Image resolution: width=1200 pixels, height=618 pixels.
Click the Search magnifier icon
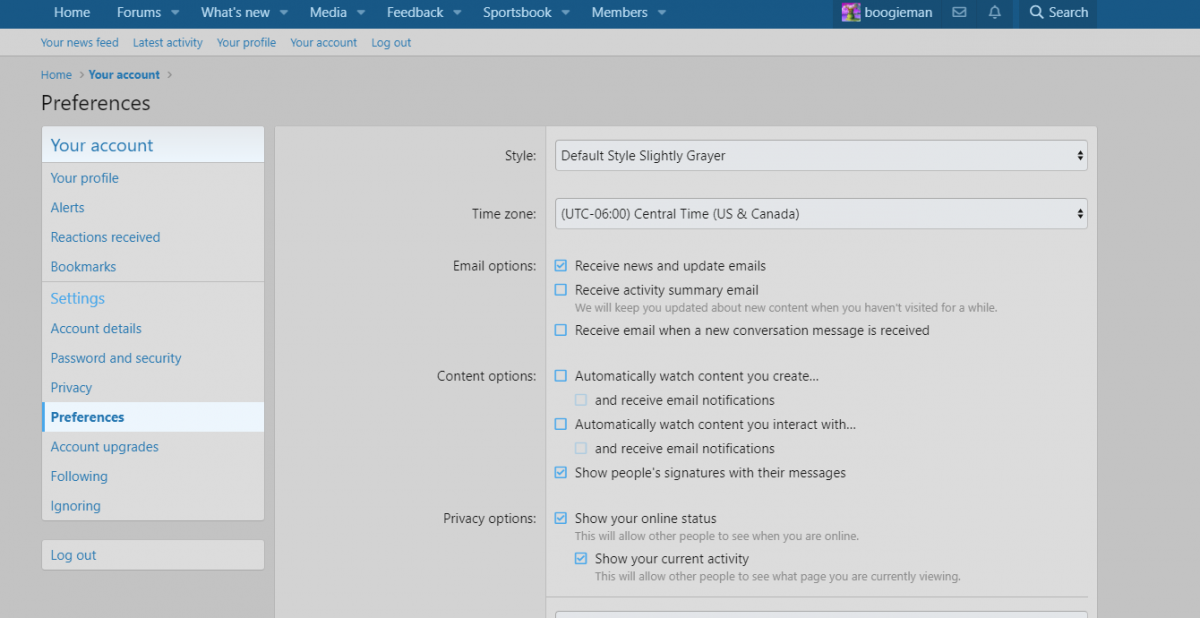1037,13
